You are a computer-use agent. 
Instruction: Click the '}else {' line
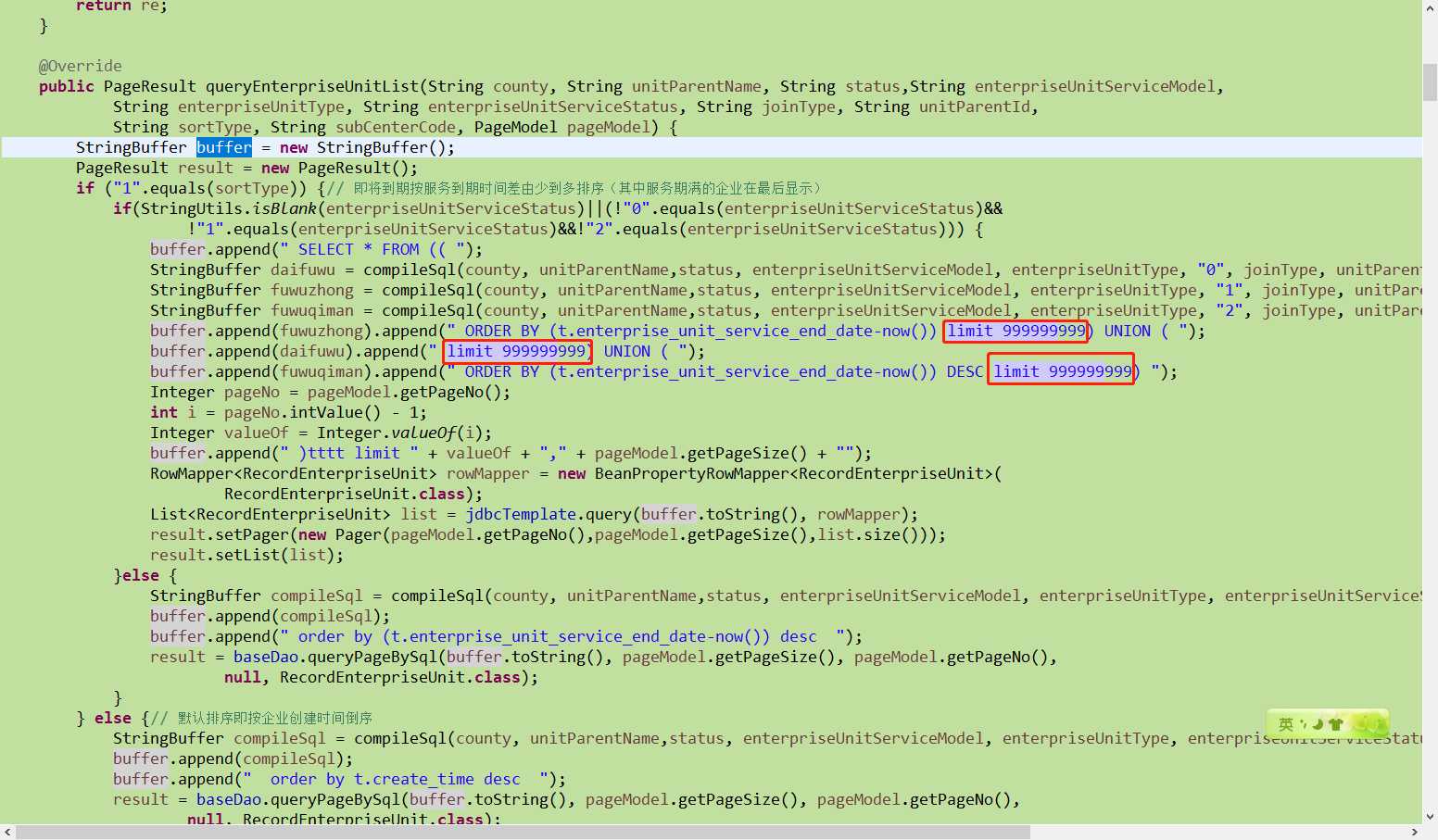pyautogui.click(x=145, y=575)
